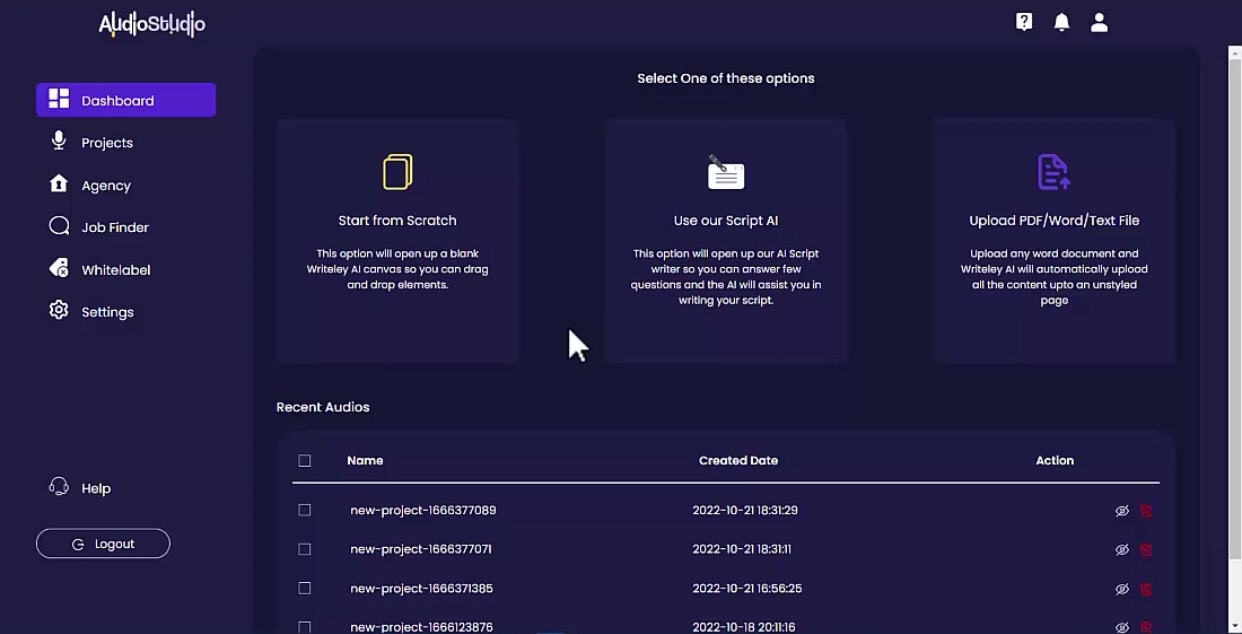Open new-project-1666377071 by its name
The image size is (1242, 634).
[x=421, y=549]
